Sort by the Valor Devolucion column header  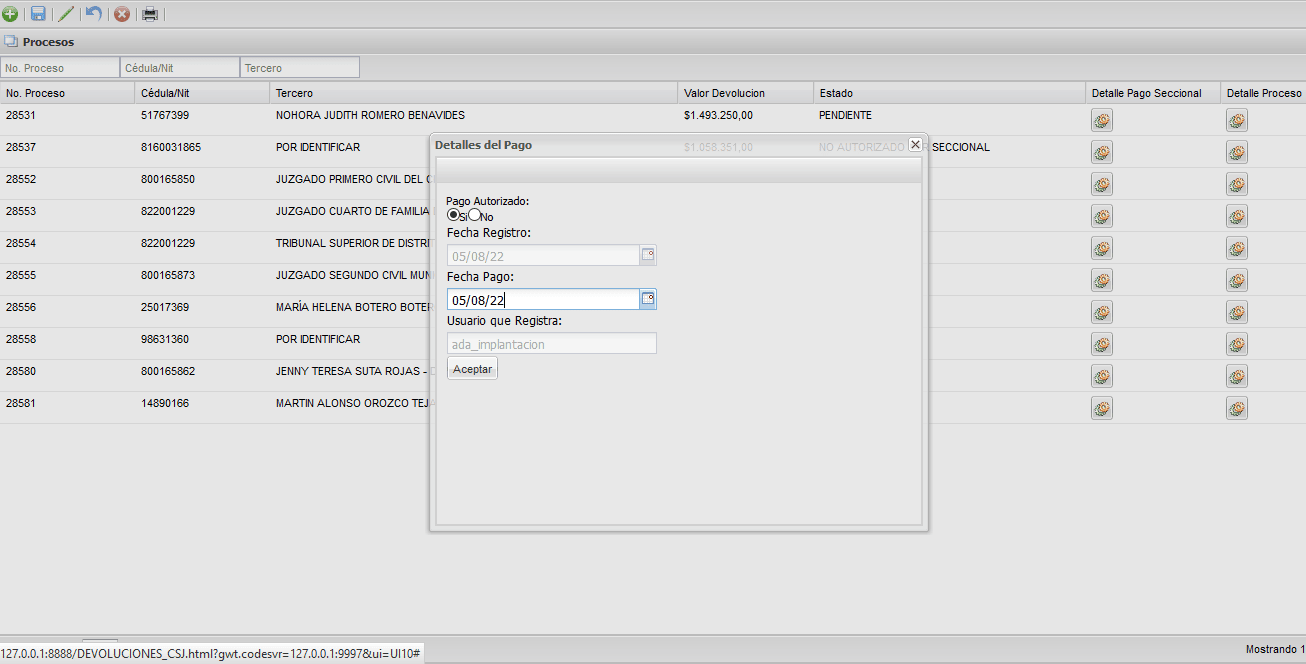724,93
